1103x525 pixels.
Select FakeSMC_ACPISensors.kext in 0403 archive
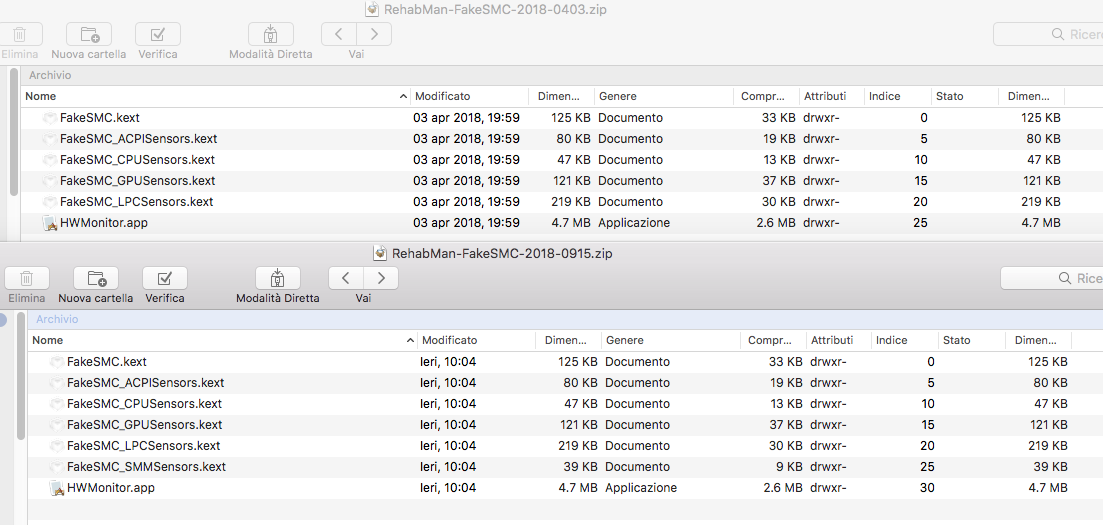138,139
